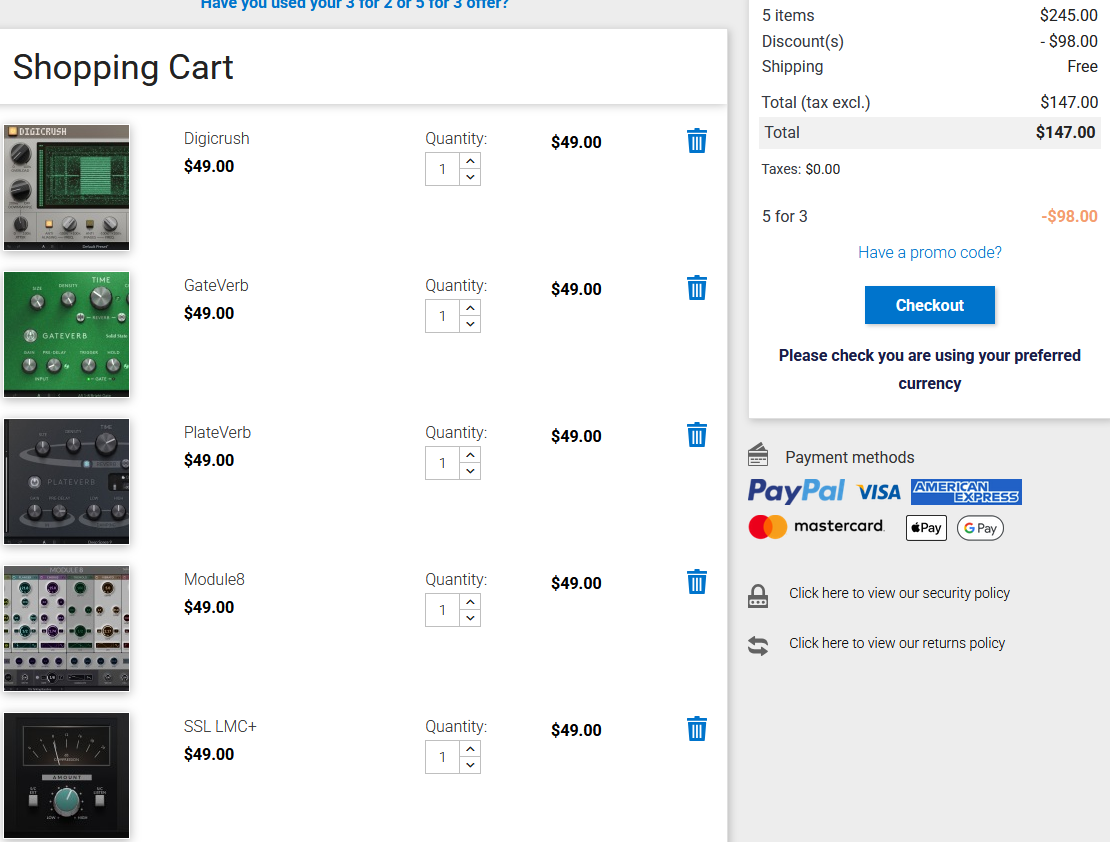The image size is (1110, 842).
Task: Remove GateVerb using its trash icon
Action: (x=697, y=288)
